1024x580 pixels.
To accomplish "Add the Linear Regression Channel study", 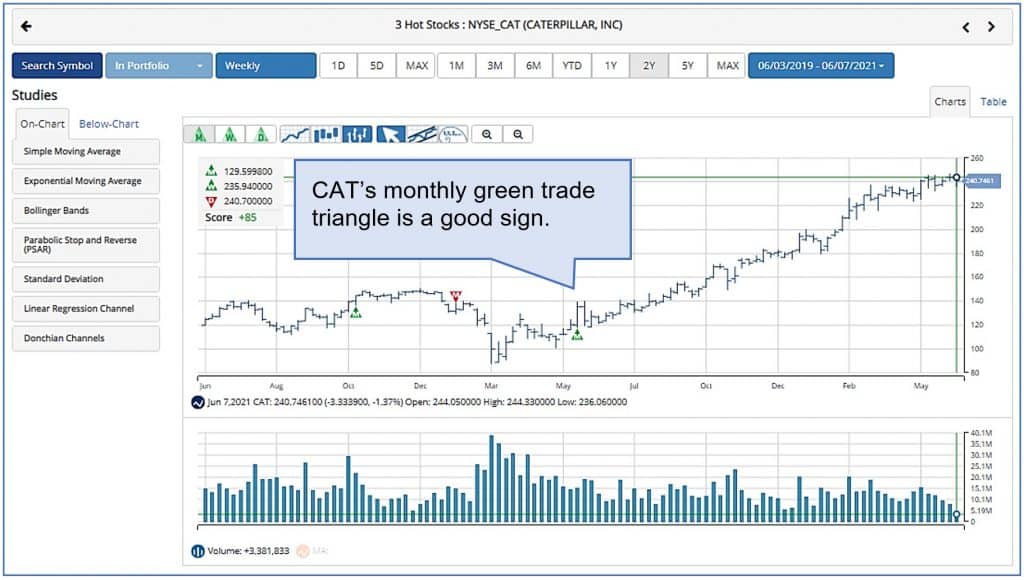I will [x=86, y=308].
